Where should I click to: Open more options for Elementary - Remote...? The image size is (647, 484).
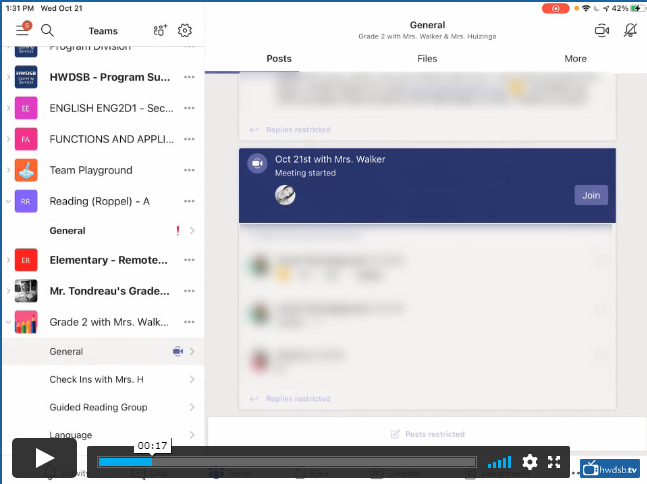[189, 260]
